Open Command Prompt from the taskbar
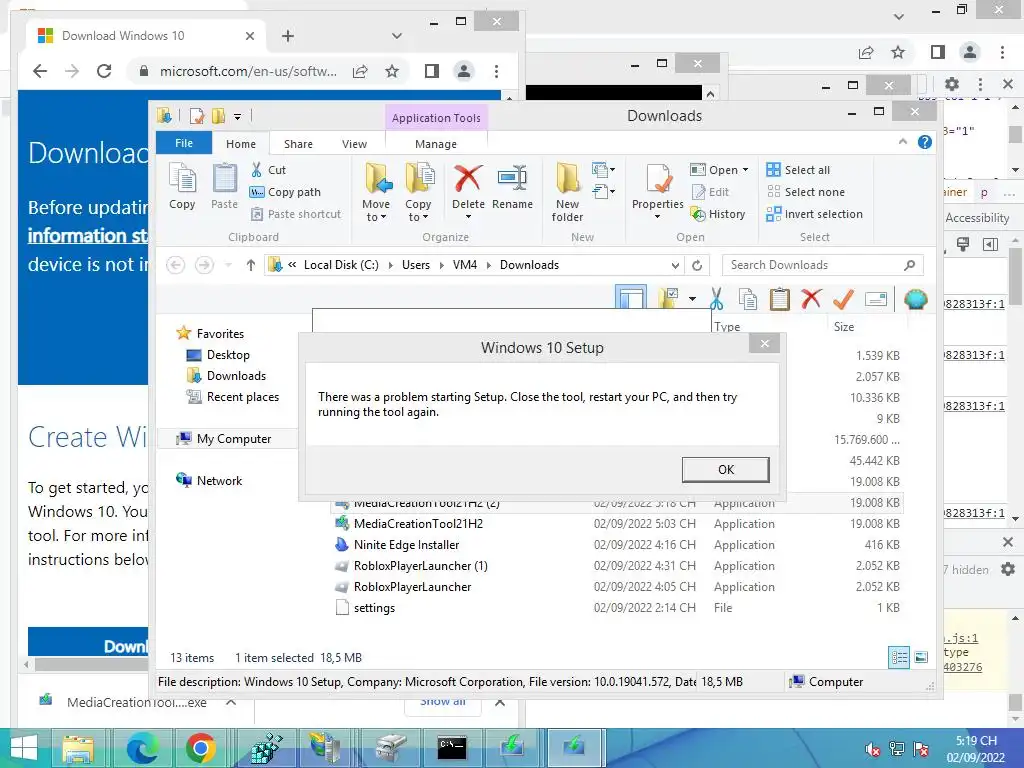 tap(452, 748)
